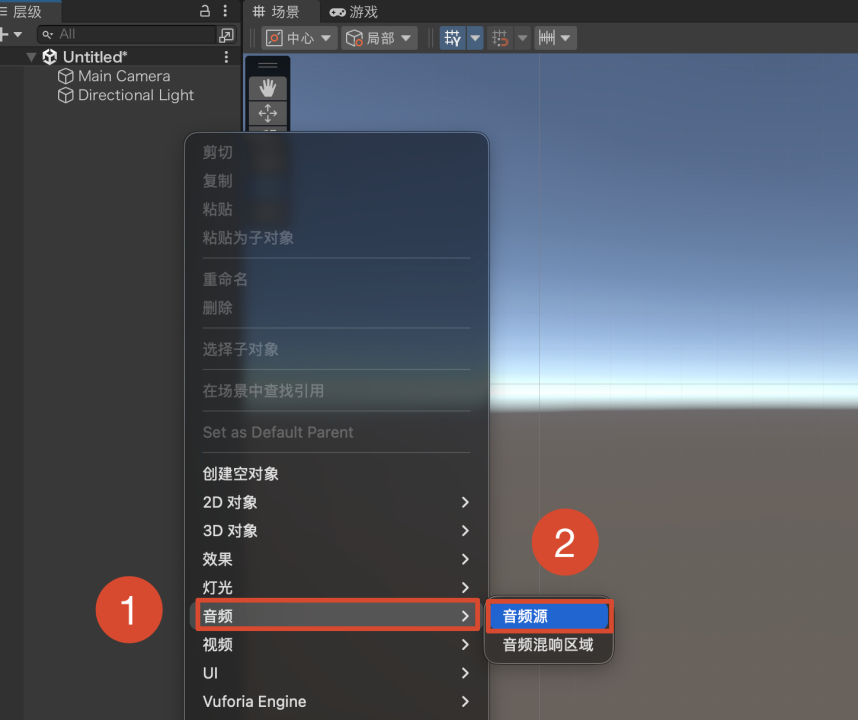Screen dimensions: 858x720
Task: Click the Main Camera cube icon
Action: click(x=66, y=76)
